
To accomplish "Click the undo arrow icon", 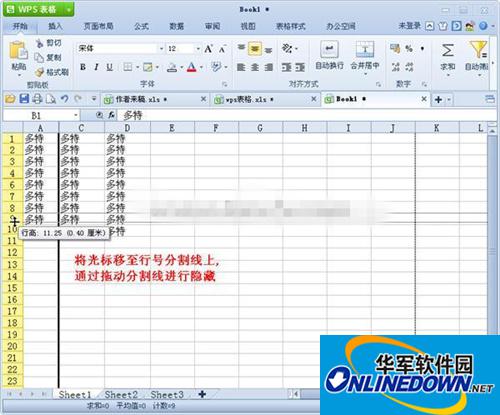I will pyautogui.click(x=65, y=99).
